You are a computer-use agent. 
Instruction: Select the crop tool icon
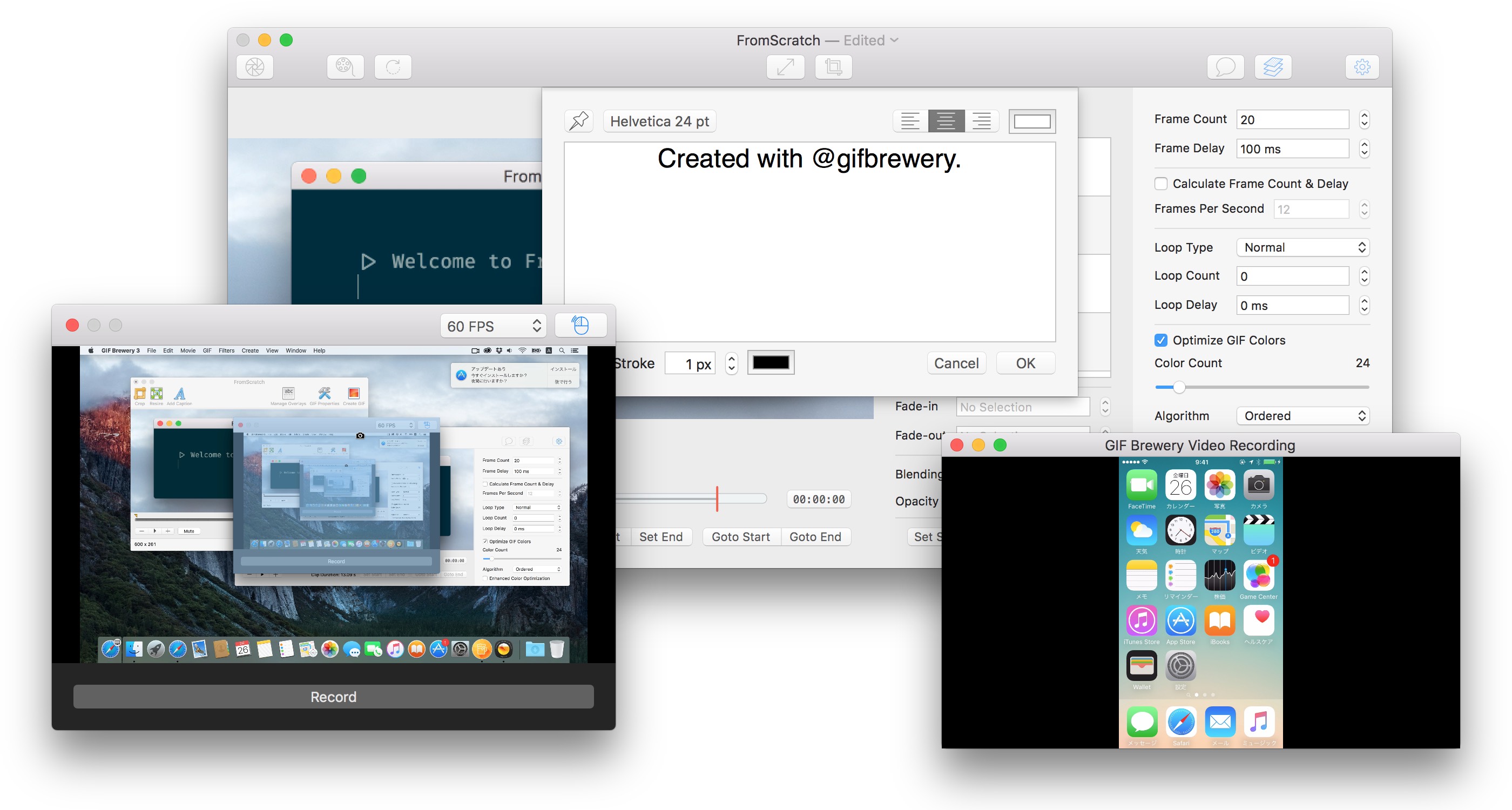833,67
